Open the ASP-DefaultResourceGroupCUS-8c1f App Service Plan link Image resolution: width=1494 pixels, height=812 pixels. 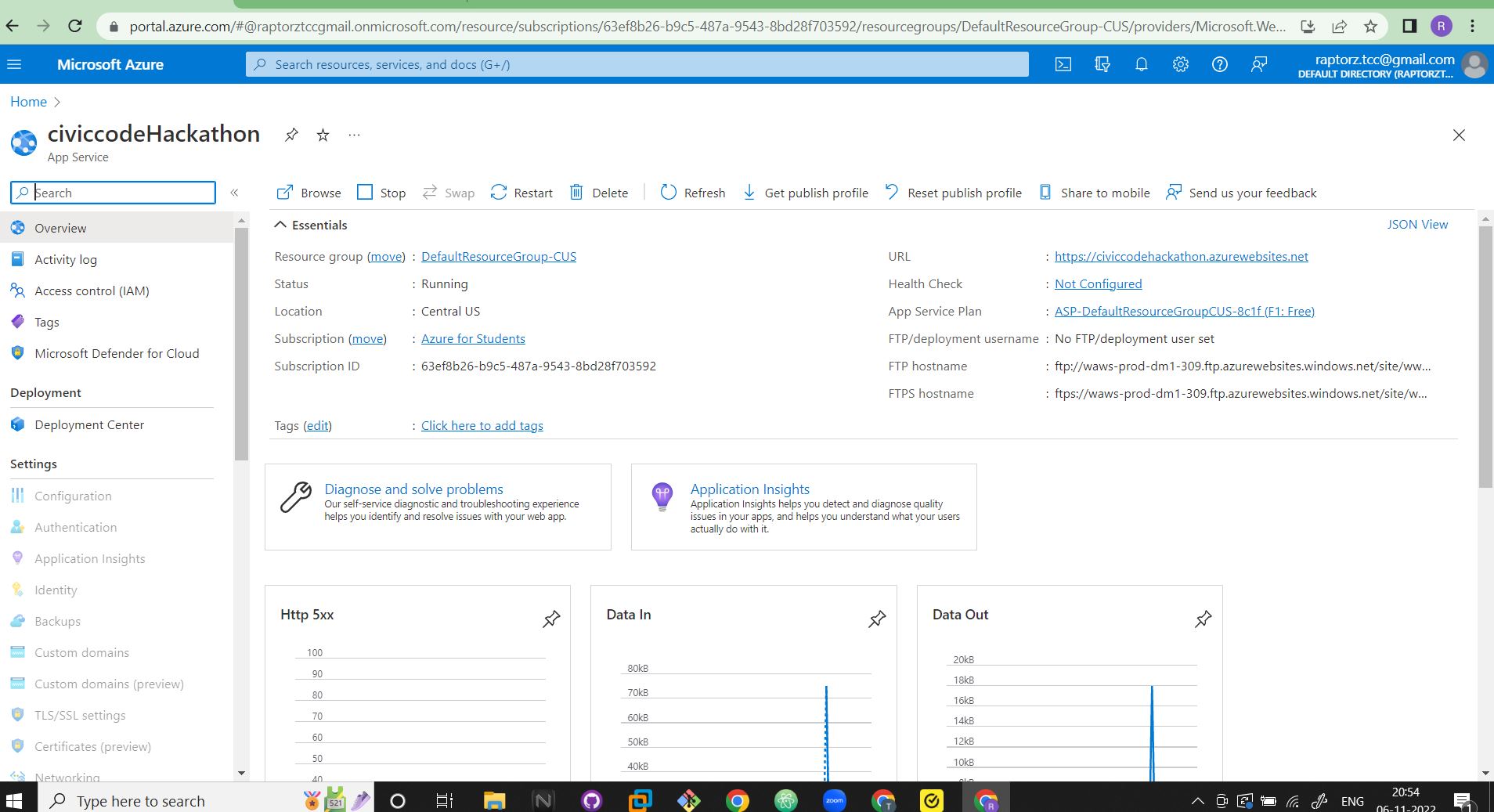[x=1184, y=311]
